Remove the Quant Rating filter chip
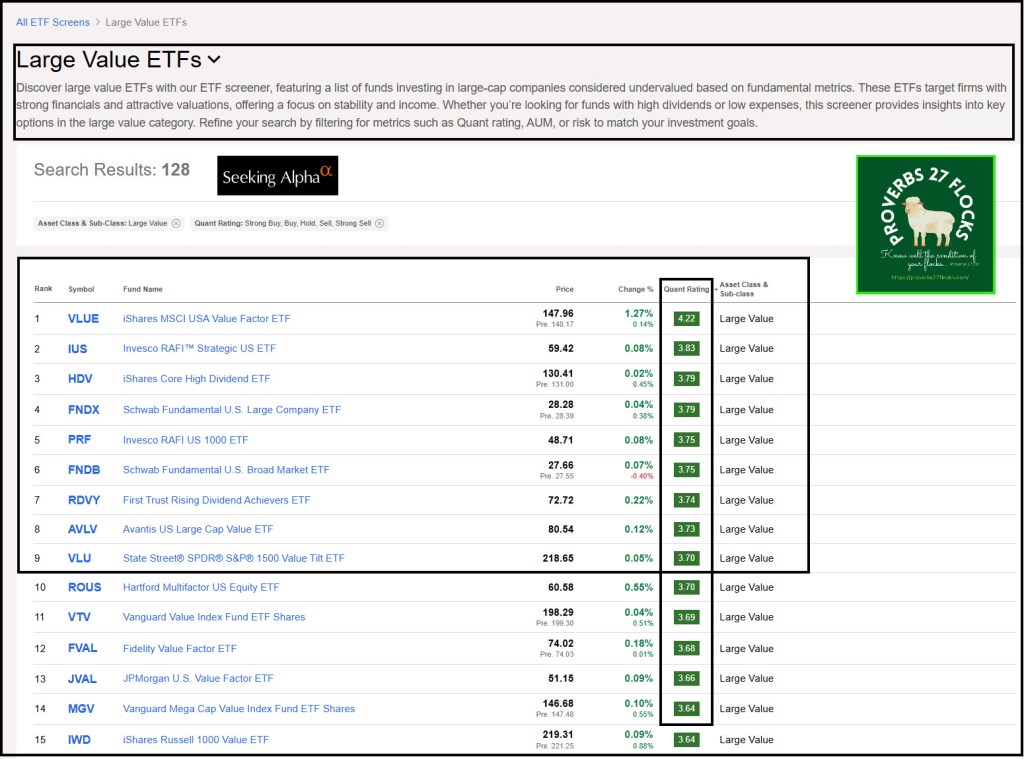The height and width of the screenshot is (759, 1024). 380,224
